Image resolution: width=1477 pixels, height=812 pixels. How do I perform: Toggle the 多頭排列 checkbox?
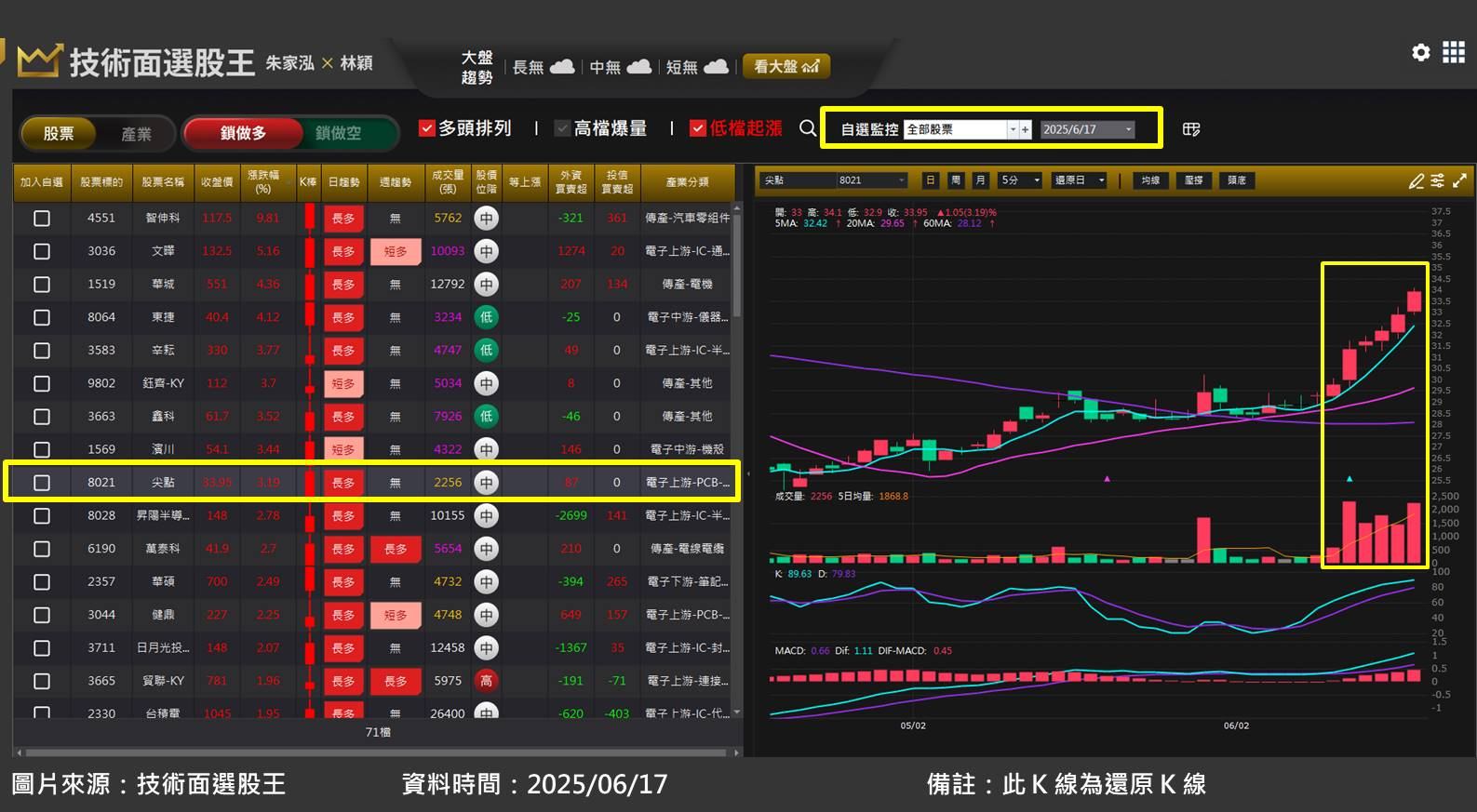[427, 128]
